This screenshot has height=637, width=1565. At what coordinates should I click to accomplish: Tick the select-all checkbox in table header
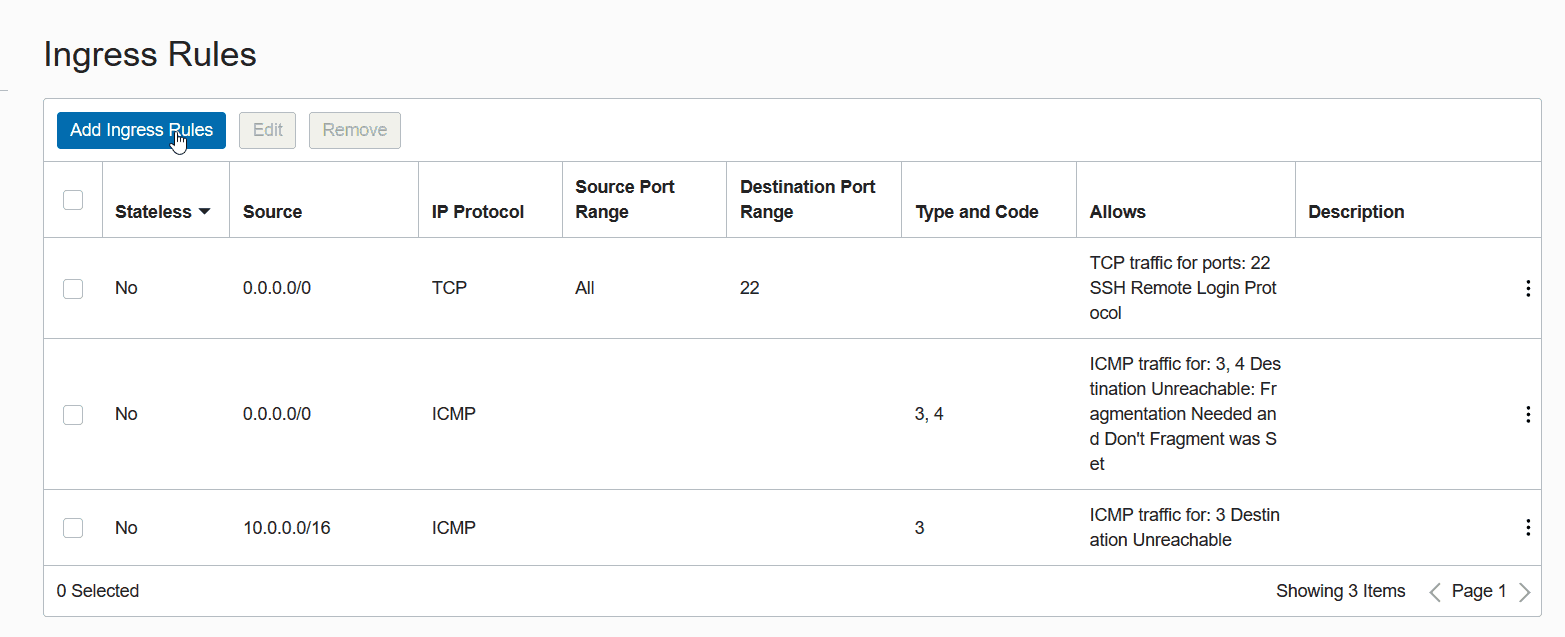pos(73,200)
